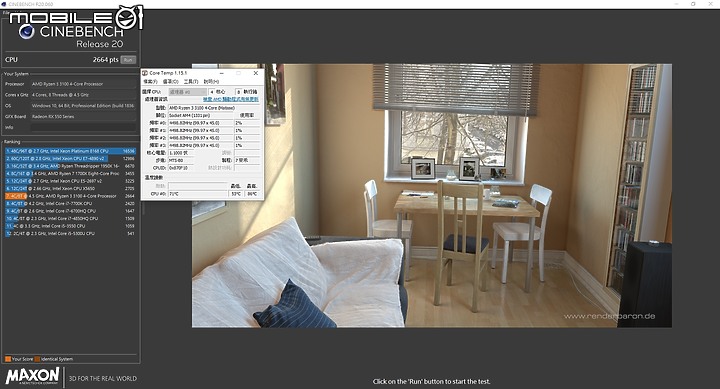Minimize the Cinebench main window
The image size is (720, 389).
click(x=677, y=4)
